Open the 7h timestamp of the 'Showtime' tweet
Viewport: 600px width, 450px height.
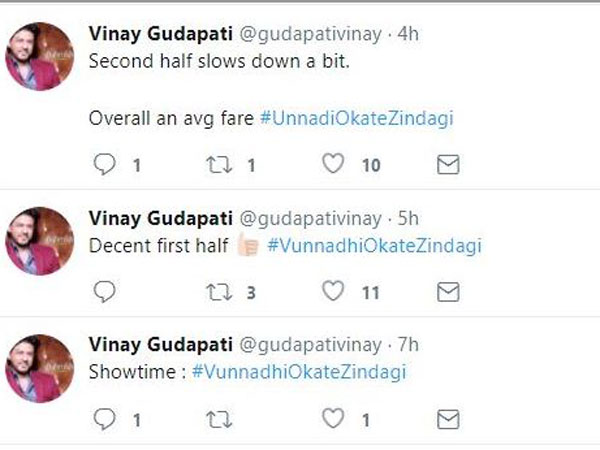tap(408, 345)
